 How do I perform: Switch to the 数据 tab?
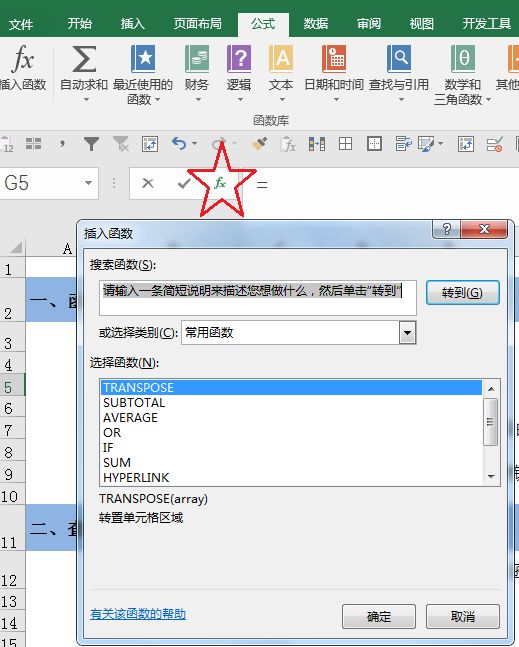[316, 24]
